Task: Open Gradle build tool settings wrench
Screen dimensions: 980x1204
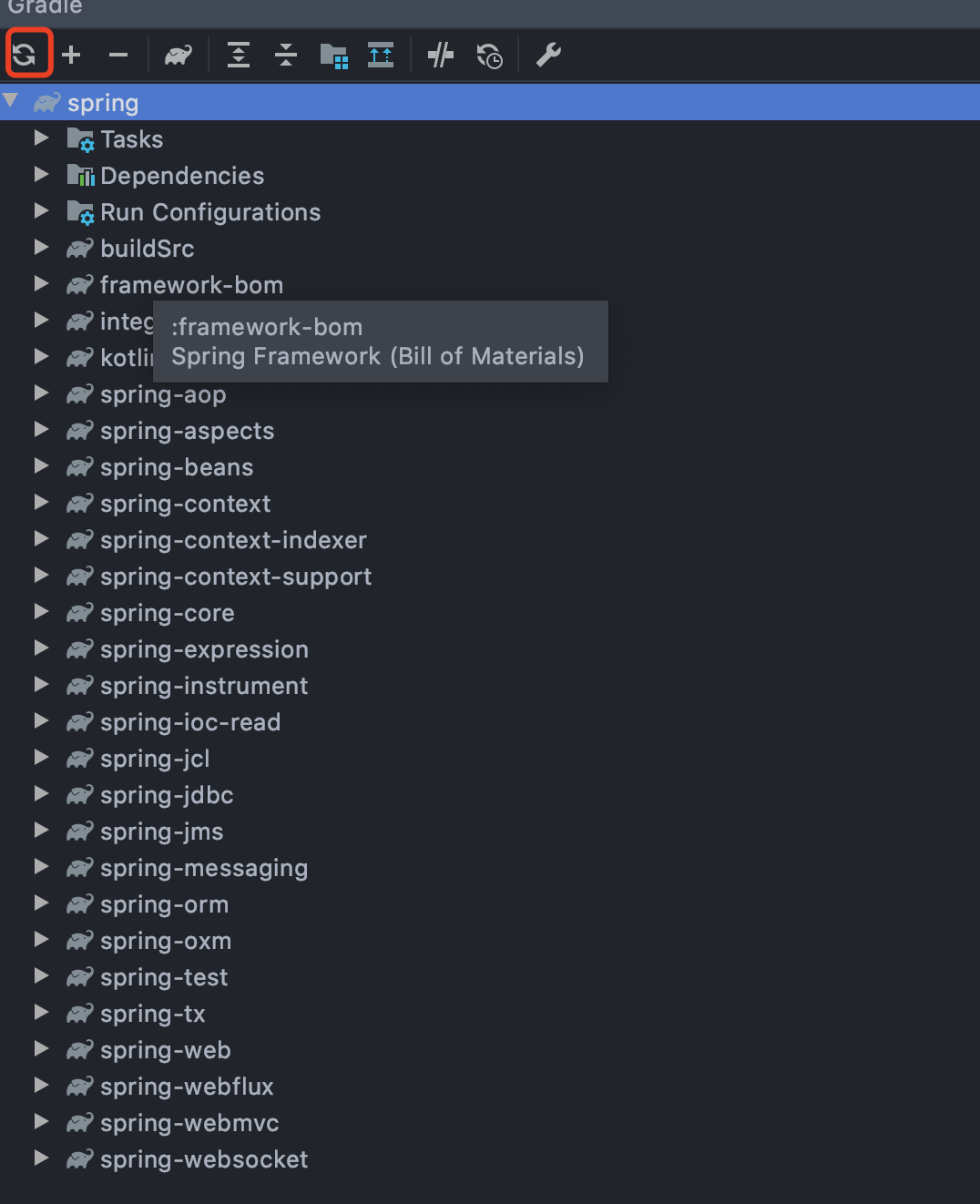Action: (x=548, y=56)
